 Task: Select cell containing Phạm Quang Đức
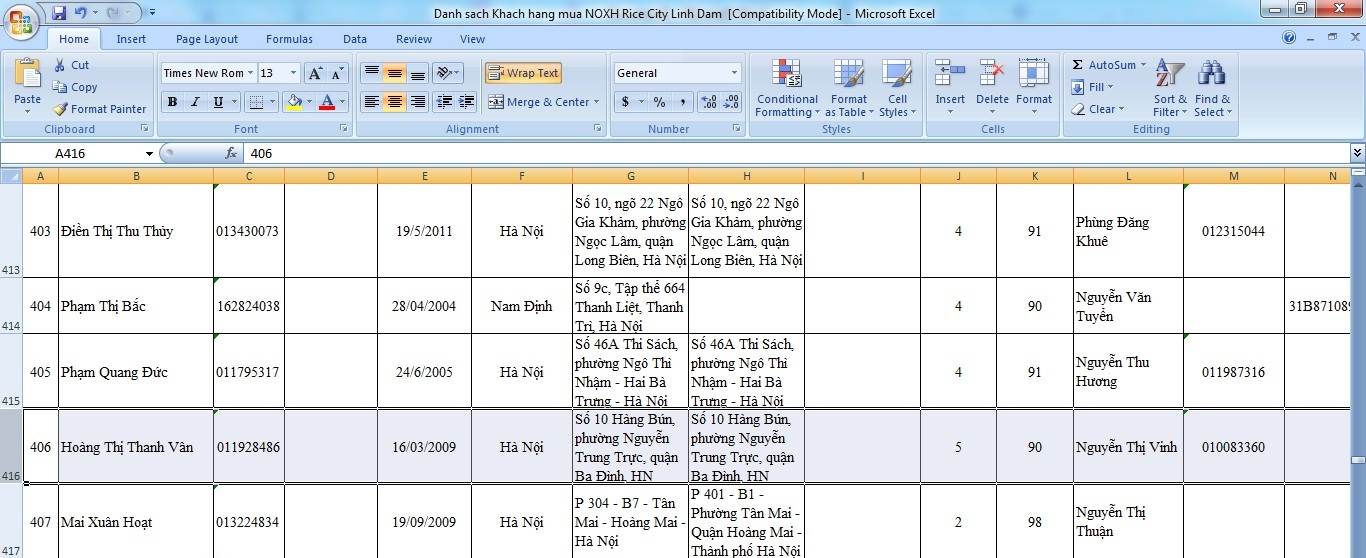pyautogui.click(x=135, y=372)
